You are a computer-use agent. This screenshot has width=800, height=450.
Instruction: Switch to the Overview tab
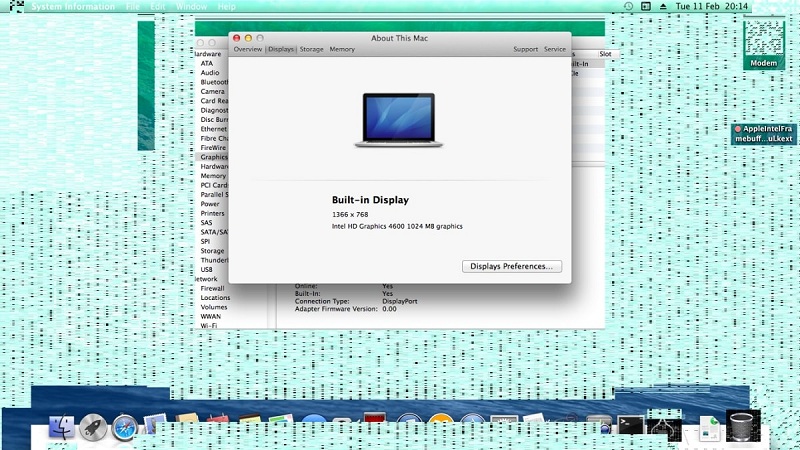point(248,49)
